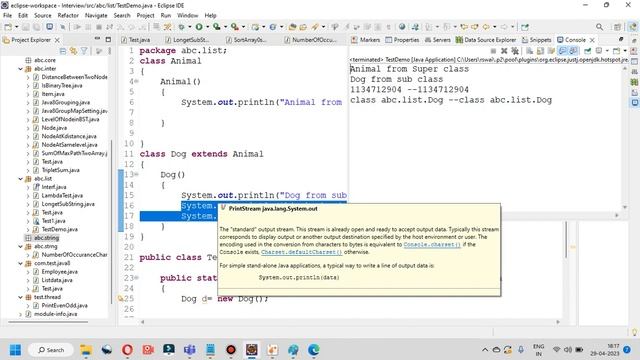This screenshot has height=360, width=640.
Task: Collapse the abc.list package
Action: click(20, 179)
